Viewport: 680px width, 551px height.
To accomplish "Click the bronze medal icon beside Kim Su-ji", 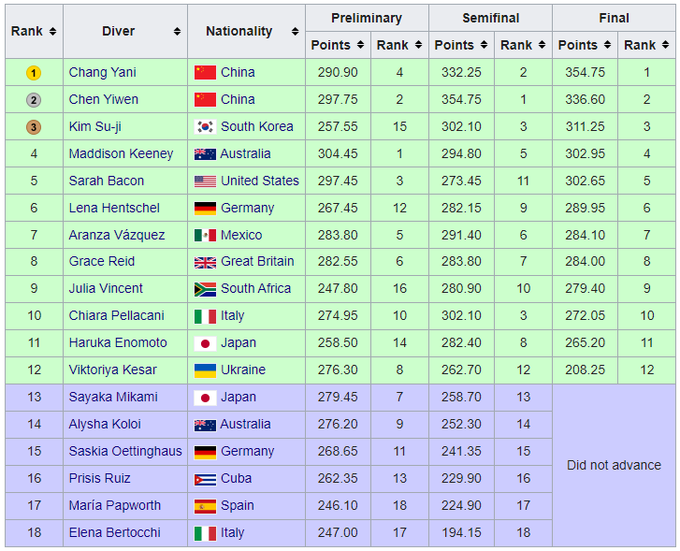I will click(33, 127).
